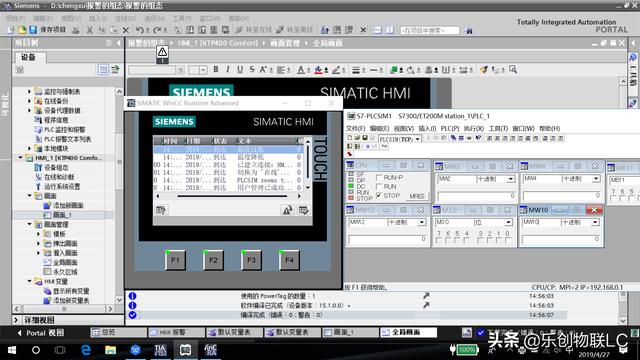The height and width of the screenshot is (360, 640).
Task: Select 设备组态 under HMI_1
Action: 56,167
